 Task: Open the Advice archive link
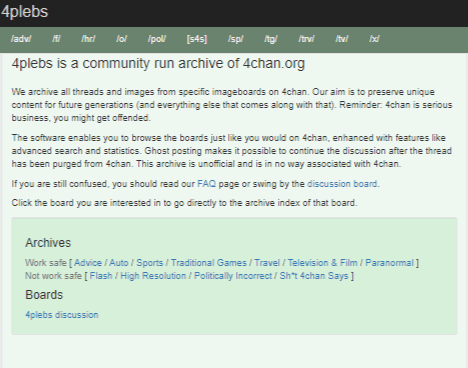(88, 263)
